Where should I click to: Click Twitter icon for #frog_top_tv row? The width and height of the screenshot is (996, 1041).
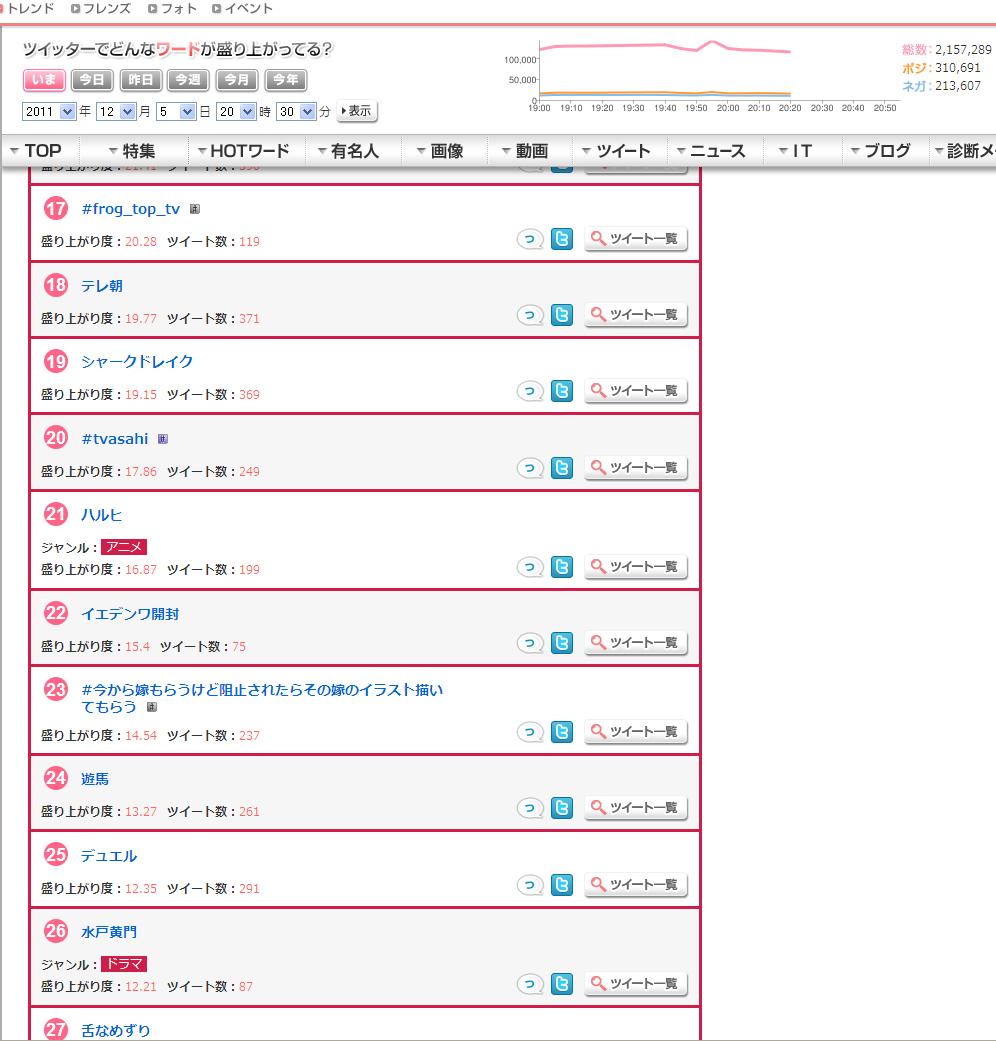[562, 238]
